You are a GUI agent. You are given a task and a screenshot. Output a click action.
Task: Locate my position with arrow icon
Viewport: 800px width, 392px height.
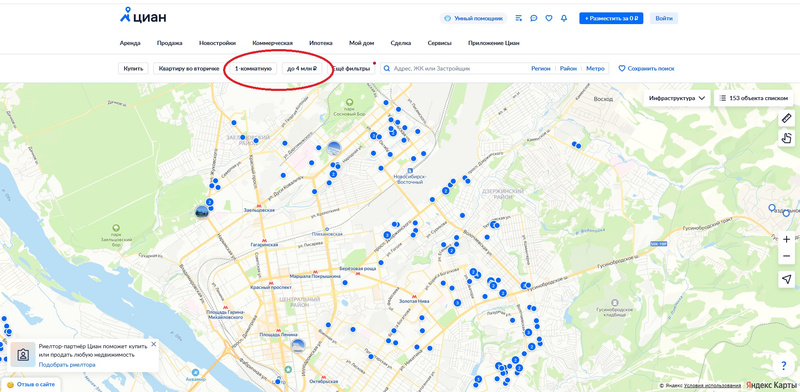pyautogui.click(x=786, y=279)
